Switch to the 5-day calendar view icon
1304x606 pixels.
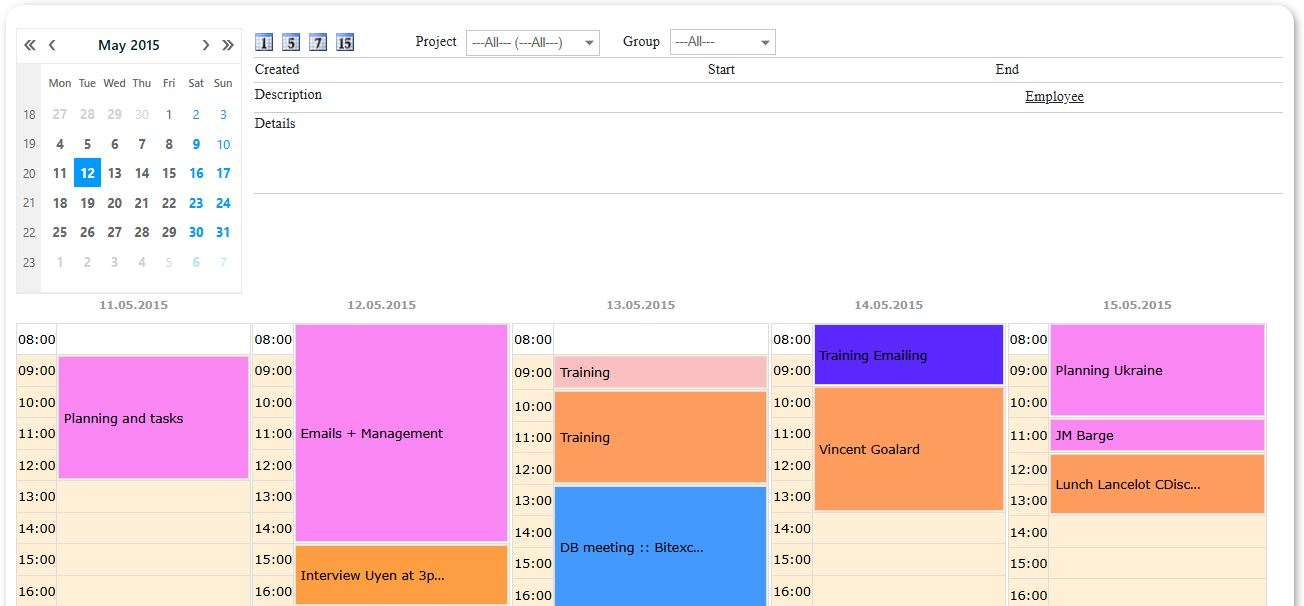click(x=291, y=42)
